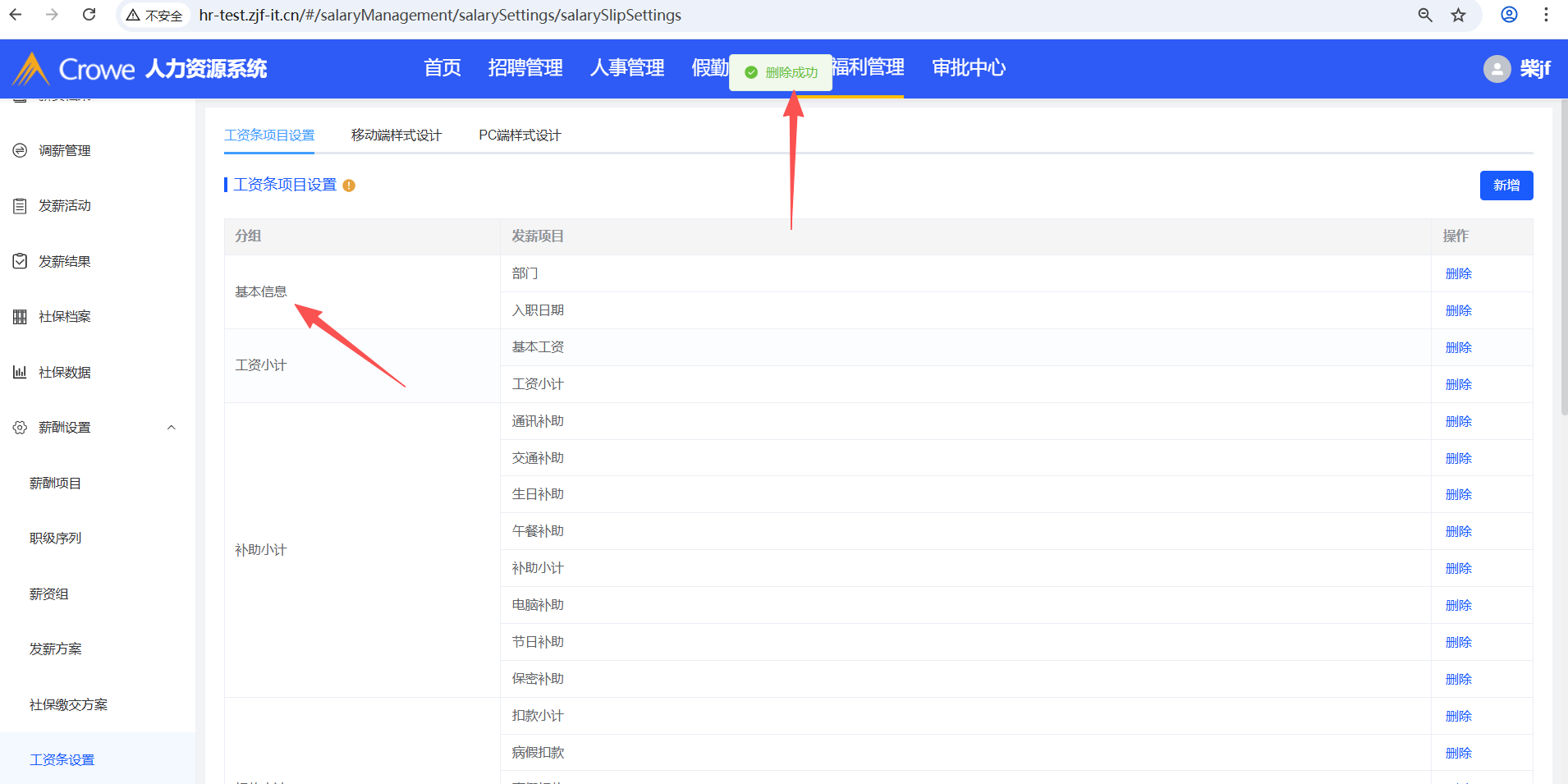Open 薪酬项目 submenu item

[55, 484]
